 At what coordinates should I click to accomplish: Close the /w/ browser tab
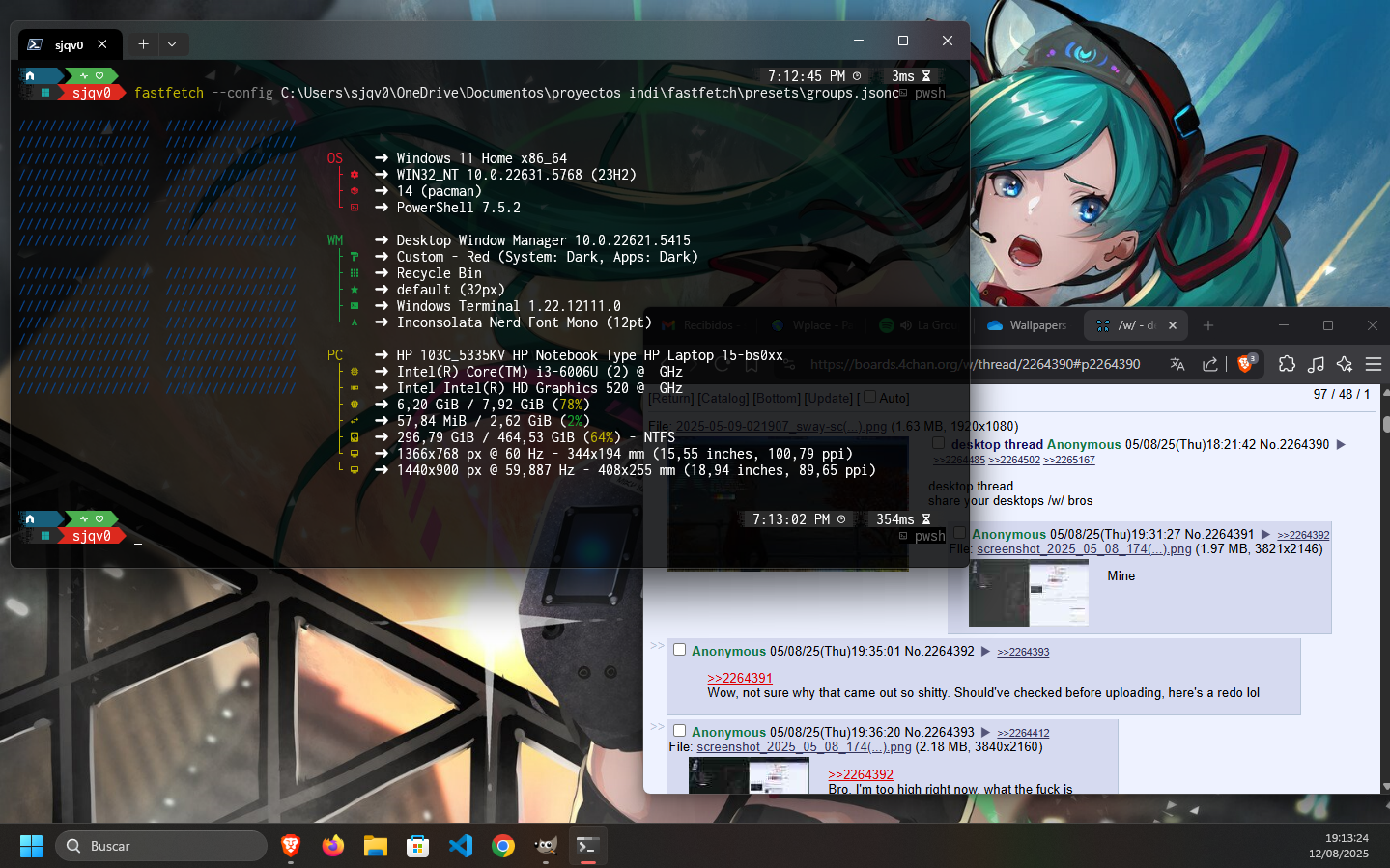pos(1173,325)
